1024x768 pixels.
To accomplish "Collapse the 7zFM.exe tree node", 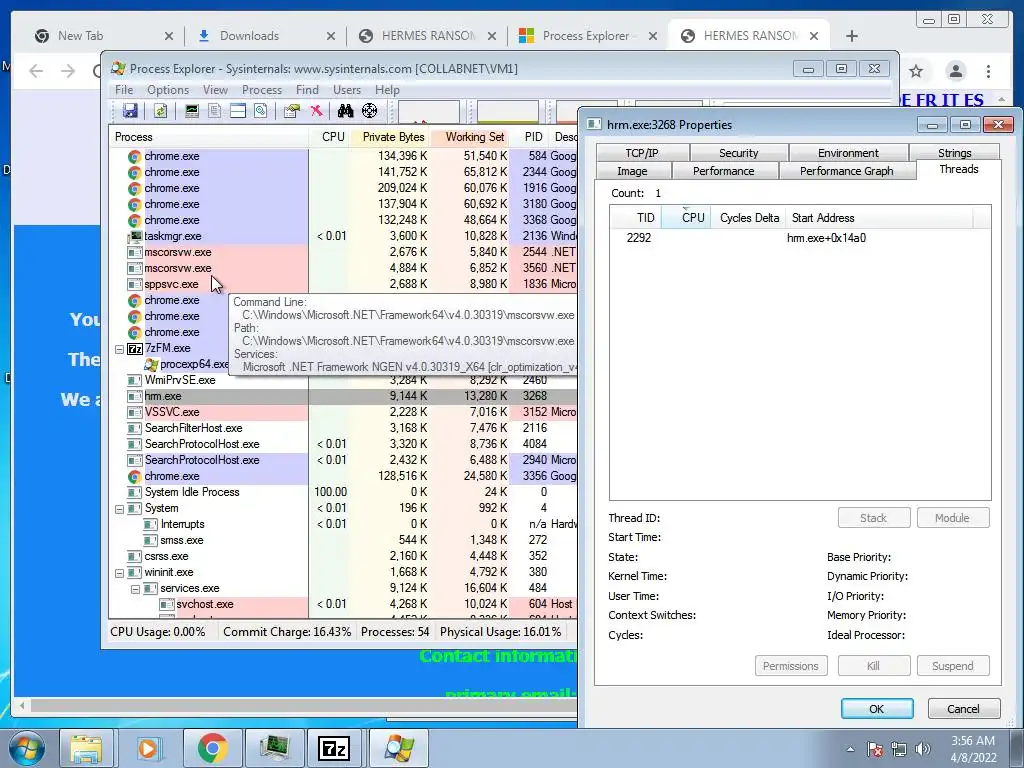I will pos(120,349).
